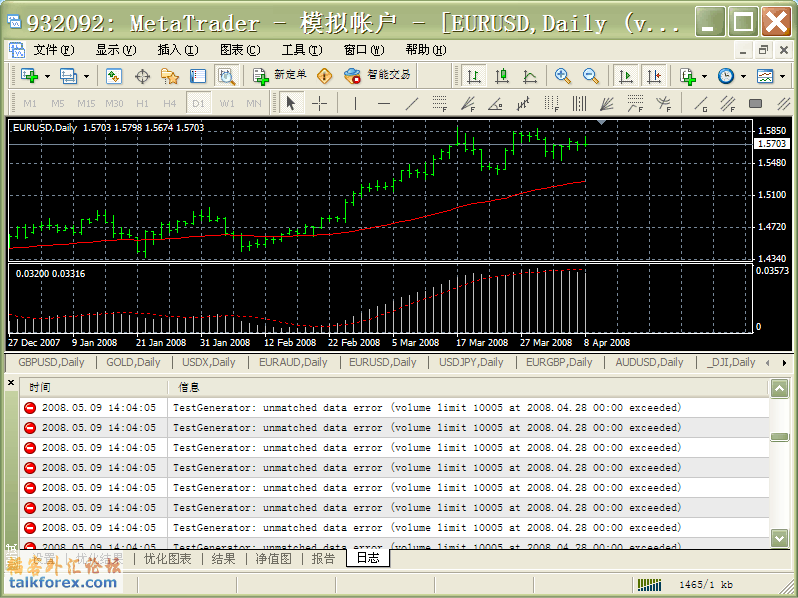The image size is (798, 598).
Task: Select the Gann fan tool
Action: (x=607, y=104)
